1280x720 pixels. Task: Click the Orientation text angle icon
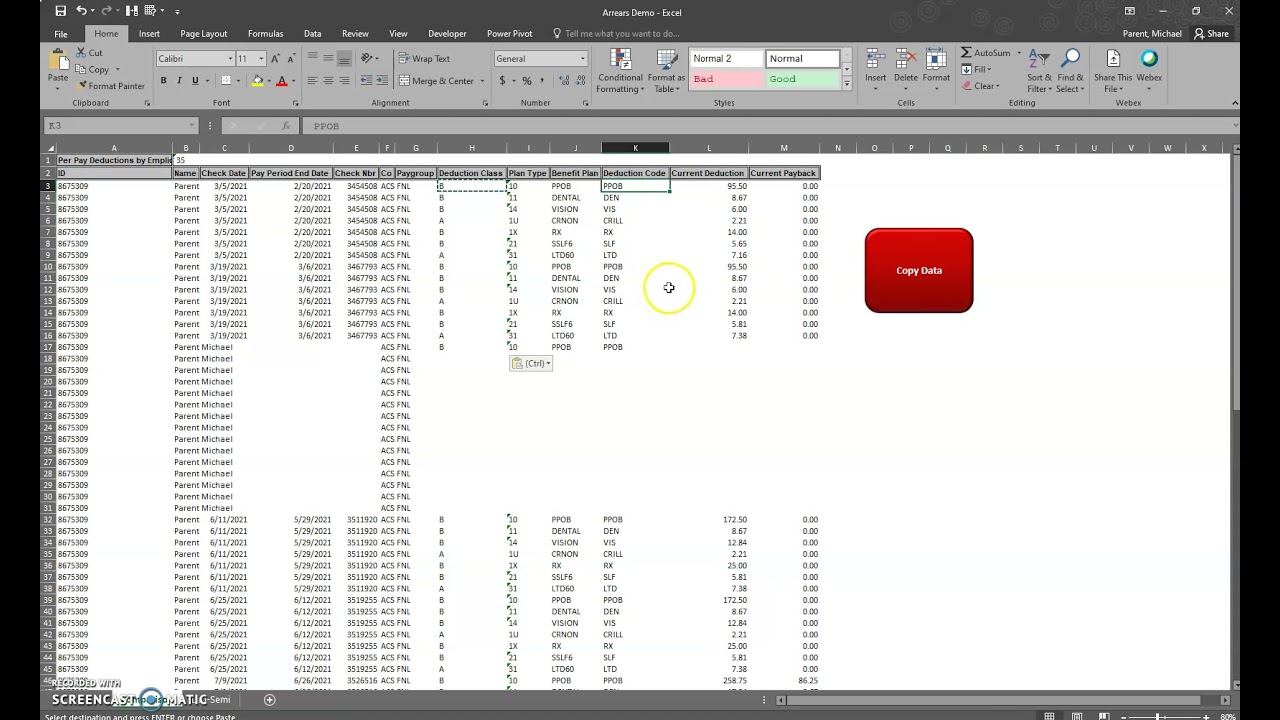pos(368,58)
